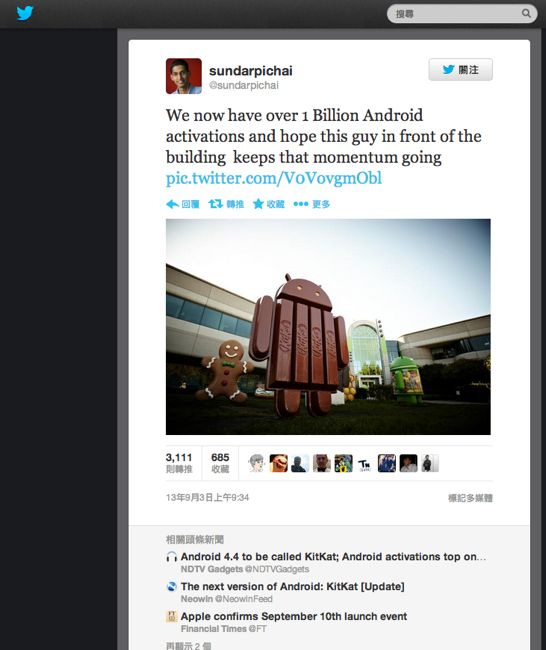Open NDTV Gadgets Android 4.4 KitKat headline
The height and width of the screenshot is (650, 546).
coord(333,557)
